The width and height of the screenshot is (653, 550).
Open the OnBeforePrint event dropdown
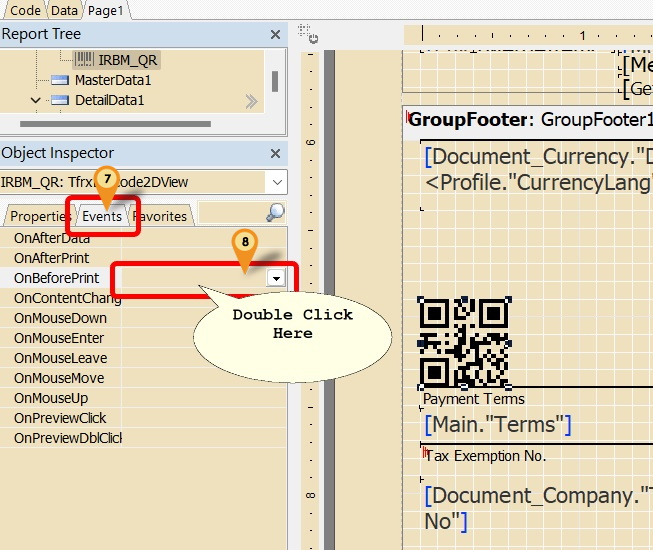click(275, 279)
